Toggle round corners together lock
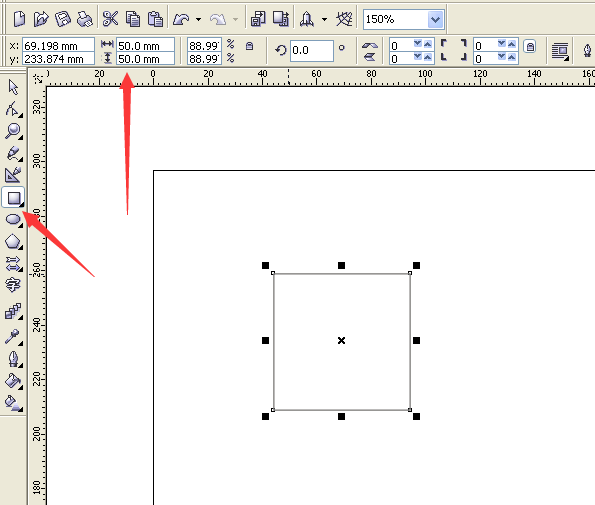595x505 pixels. 530,47
